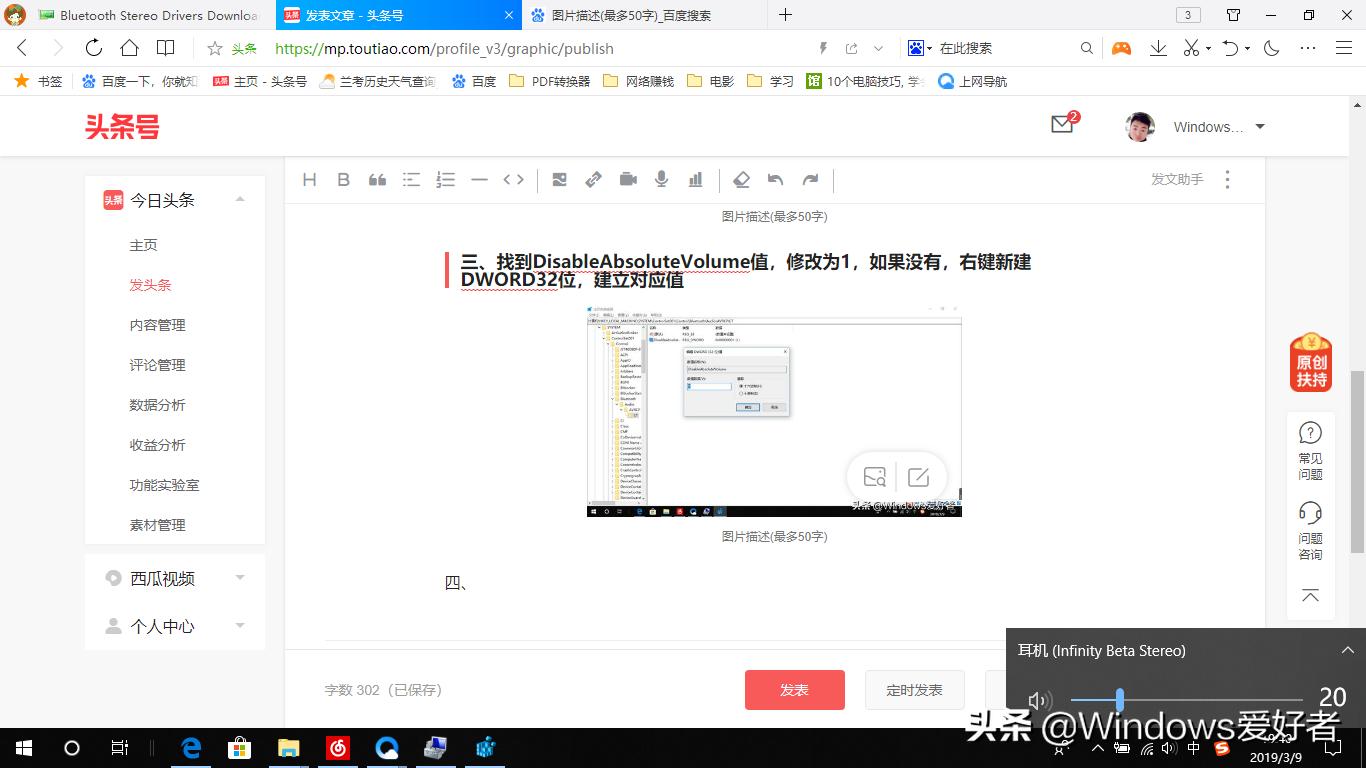Image resolution: width=1366 pixels, height=768 pixels.
Task: Insert a blockquote
Action: click(x=377, y=179)
